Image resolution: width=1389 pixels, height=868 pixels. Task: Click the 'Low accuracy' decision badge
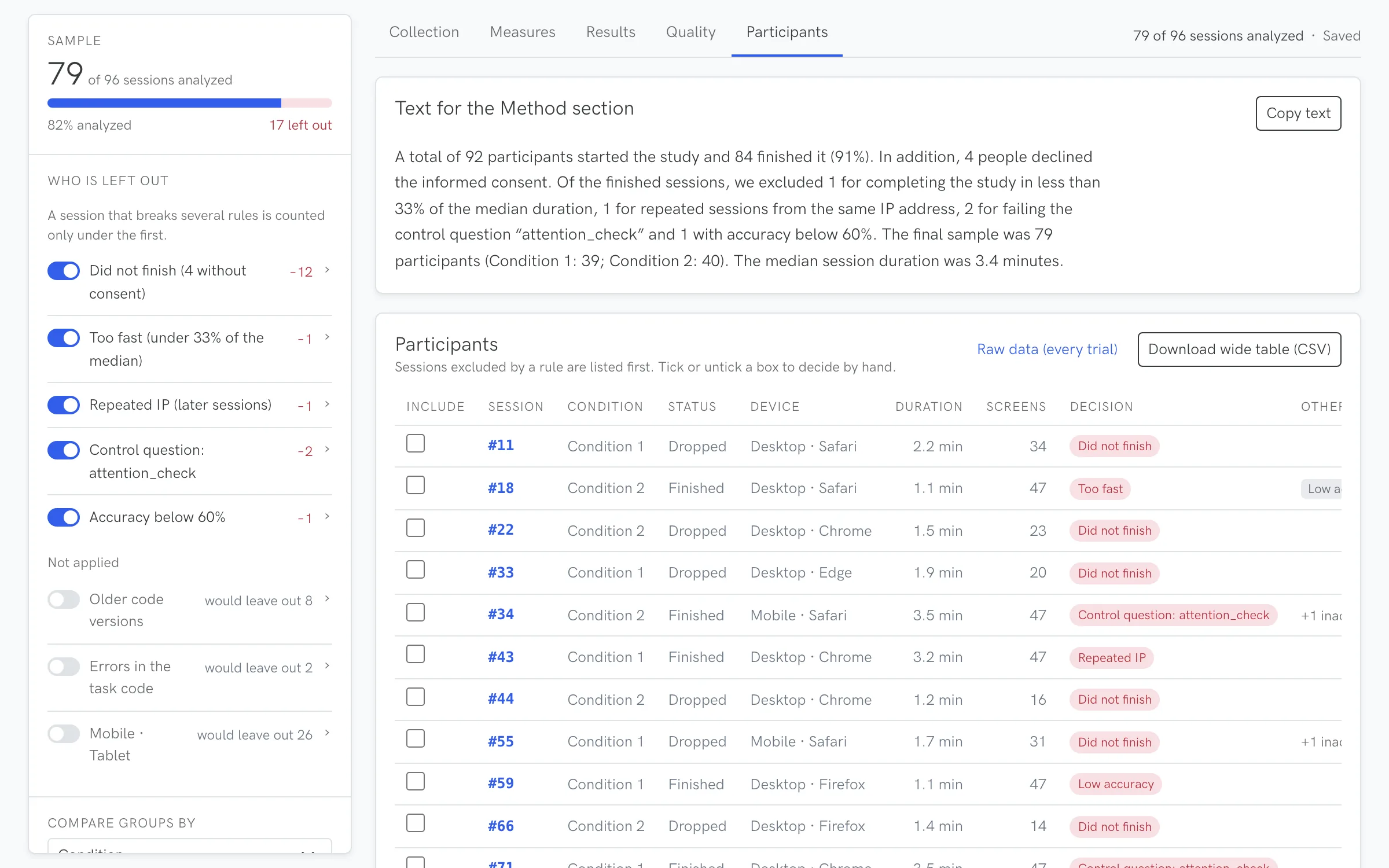pos(1116,784)
